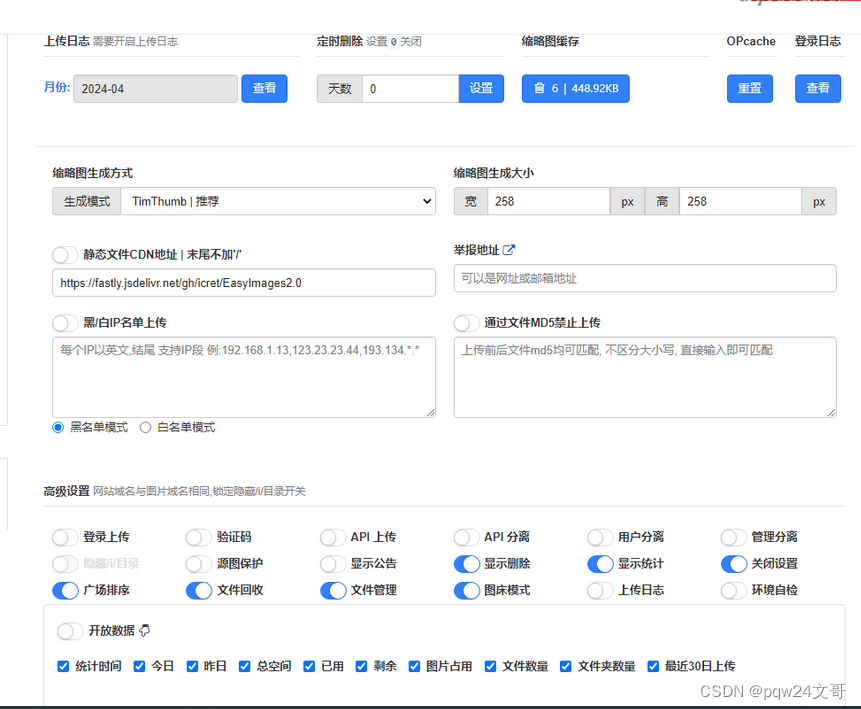Click 设置 button for scheduled deletion days
The width and height of the screenshot is (861, 709).
pos(481,88)
